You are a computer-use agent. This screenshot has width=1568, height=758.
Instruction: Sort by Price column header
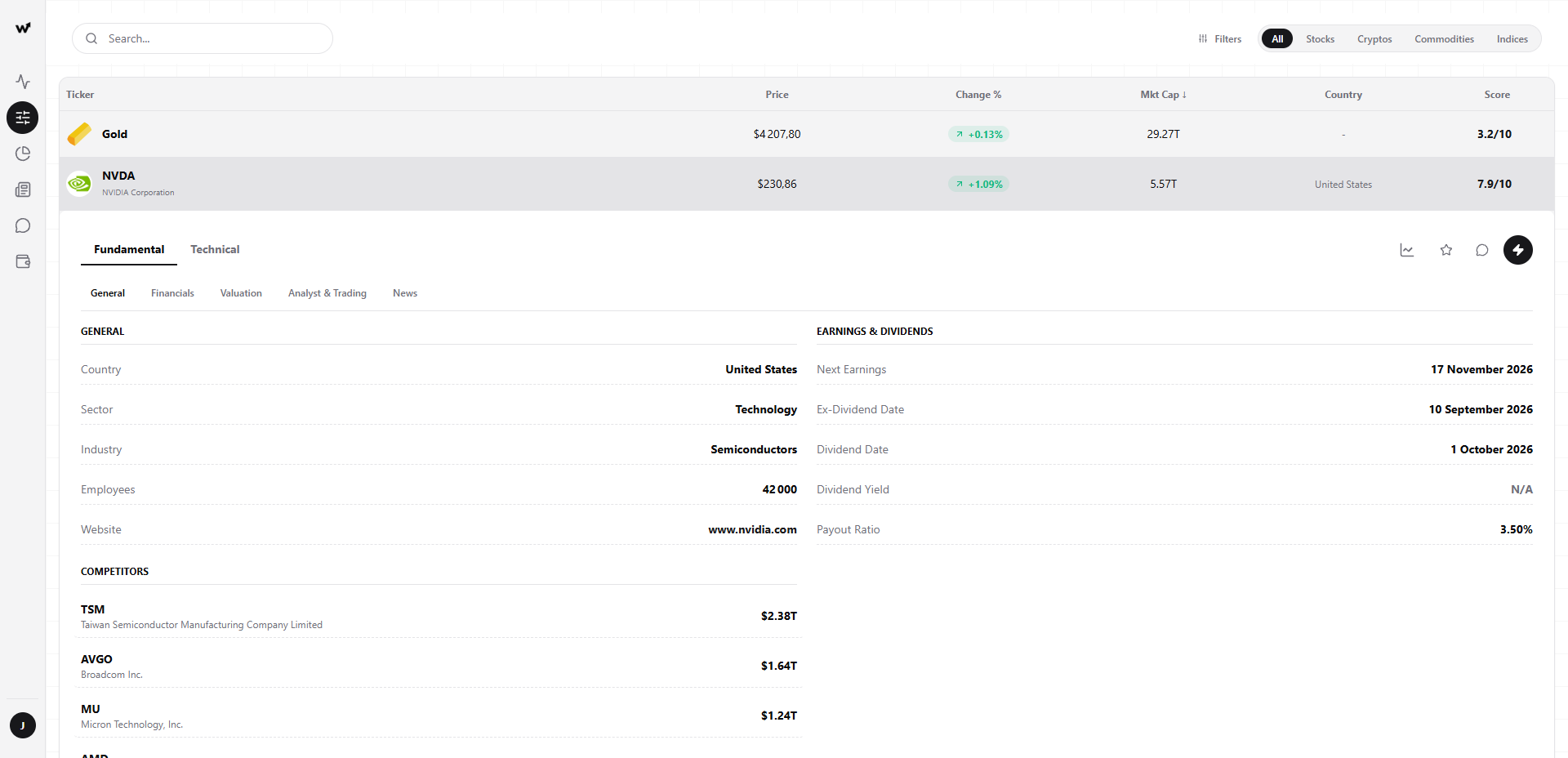pos(777,95)
